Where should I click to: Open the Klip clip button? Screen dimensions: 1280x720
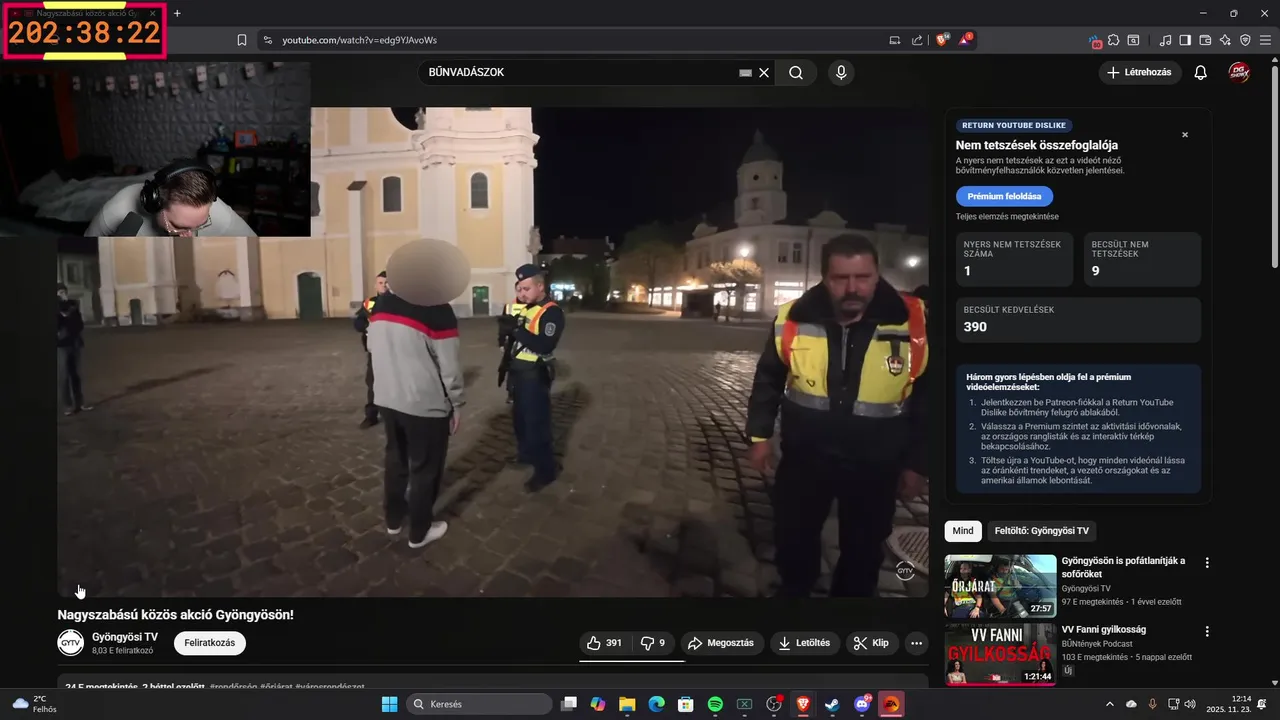point(871,643)
